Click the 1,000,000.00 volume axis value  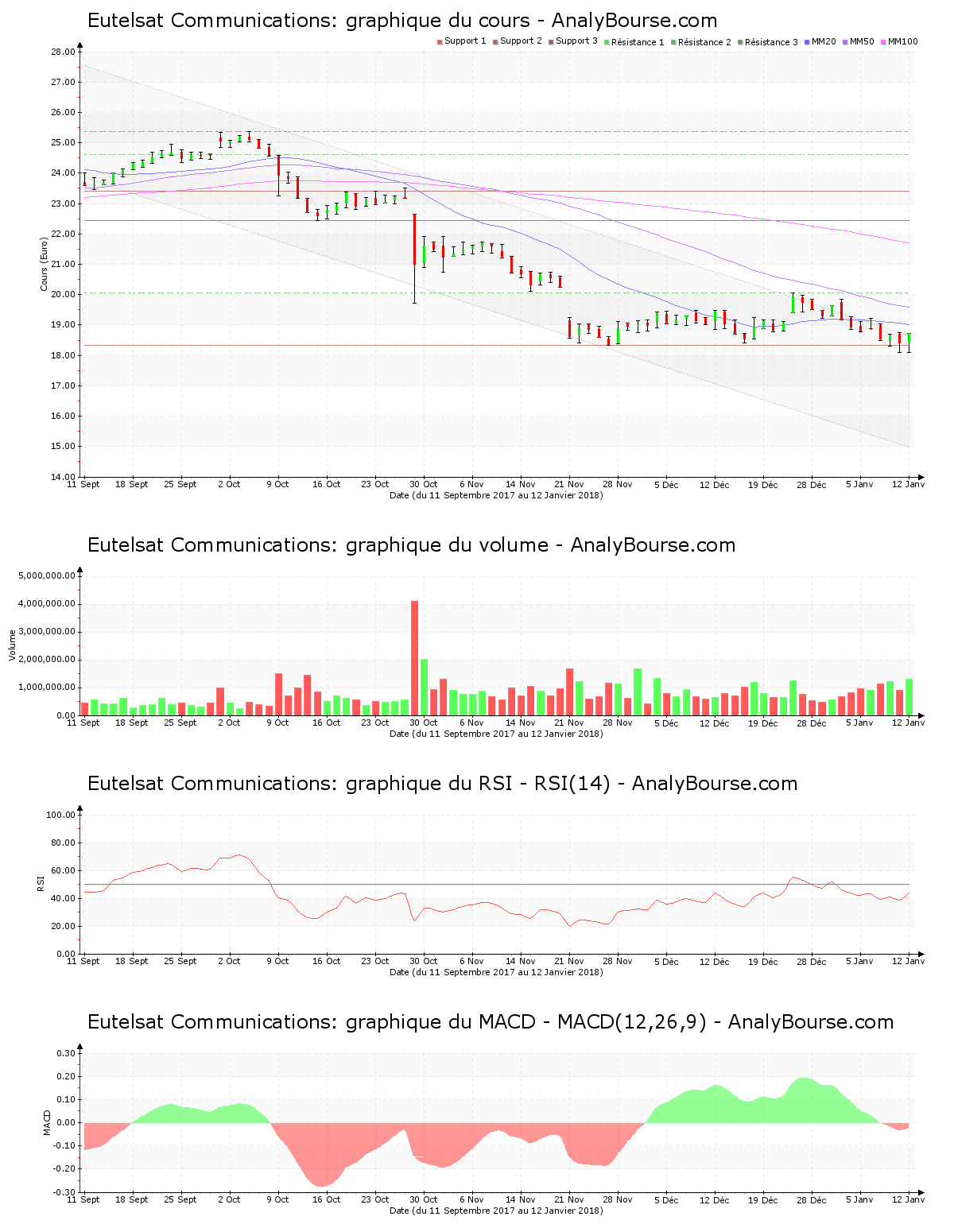coord(46,688)
